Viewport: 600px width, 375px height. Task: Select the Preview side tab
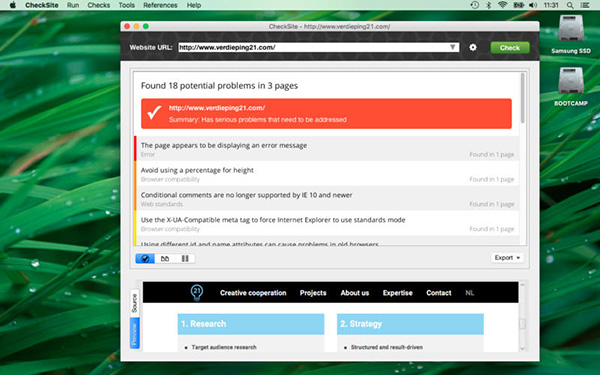[135, 333]
